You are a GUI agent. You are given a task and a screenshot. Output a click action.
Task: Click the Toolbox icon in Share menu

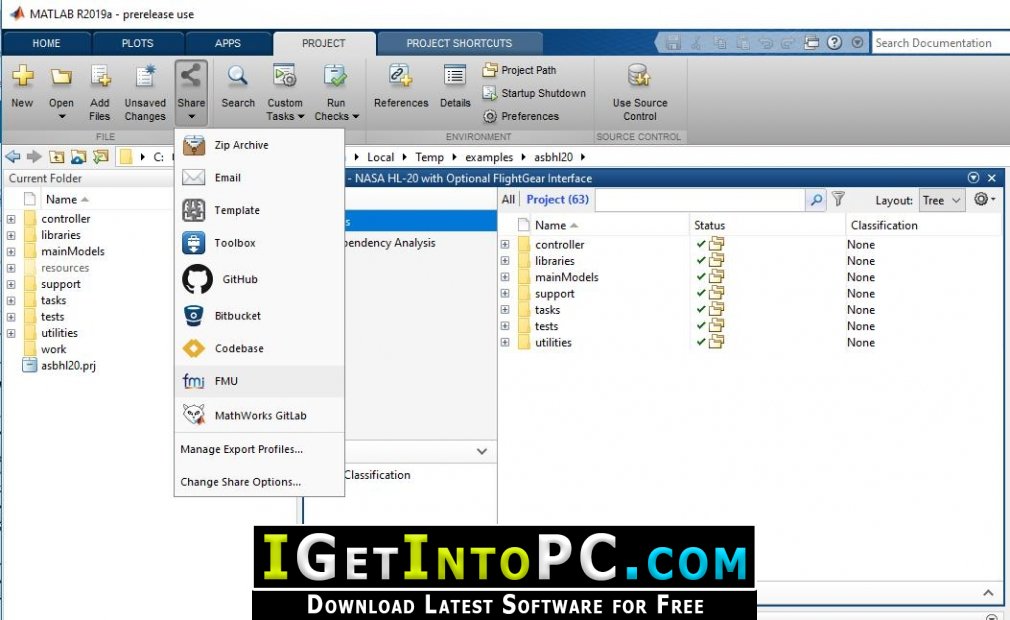193,243
